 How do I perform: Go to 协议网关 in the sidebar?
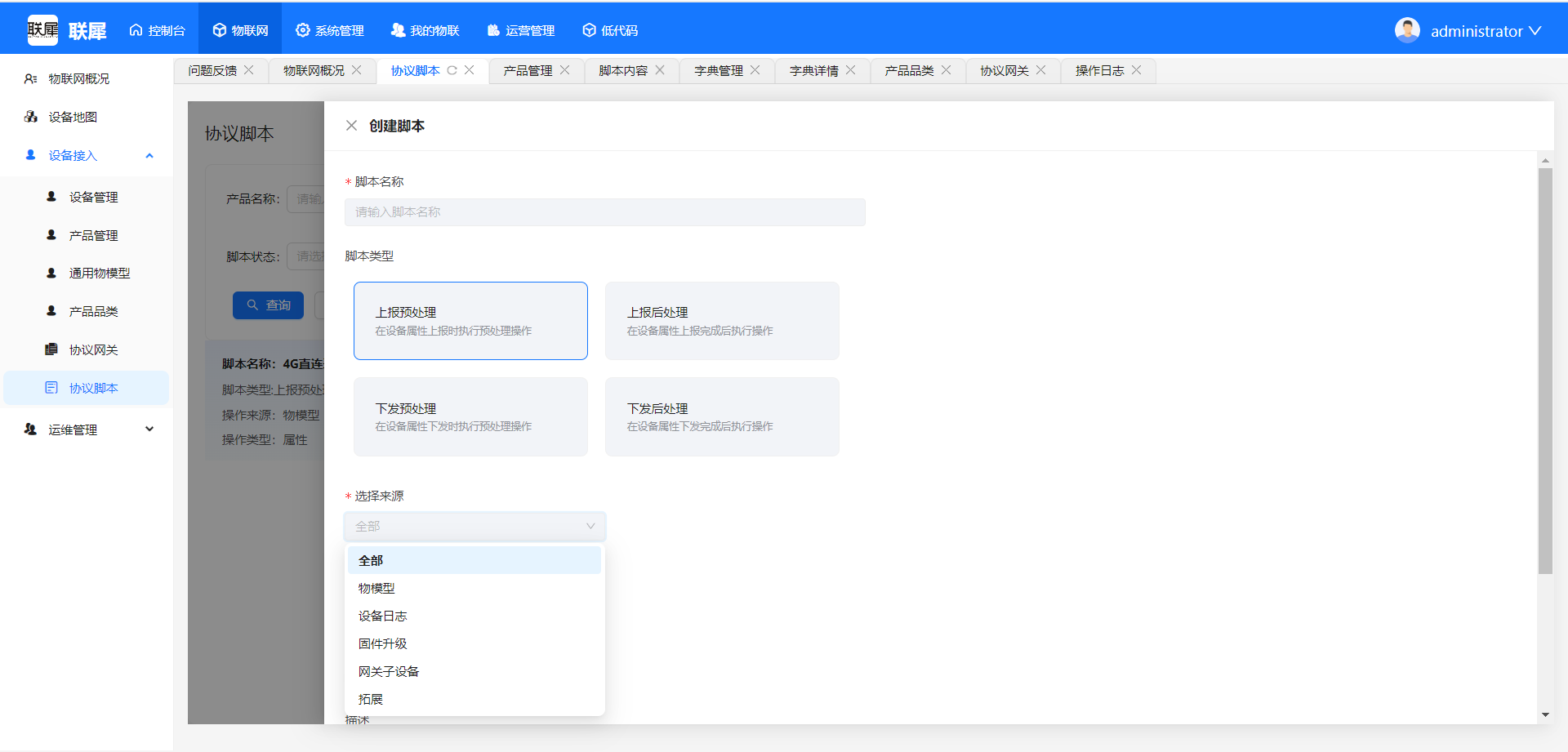(93, 350)
